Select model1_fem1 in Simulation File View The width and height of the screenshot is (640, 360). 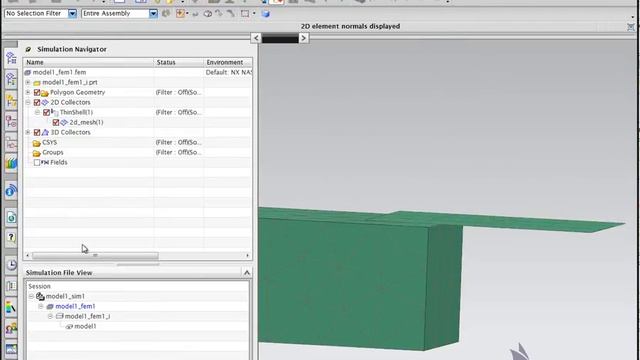coord(76,306)
